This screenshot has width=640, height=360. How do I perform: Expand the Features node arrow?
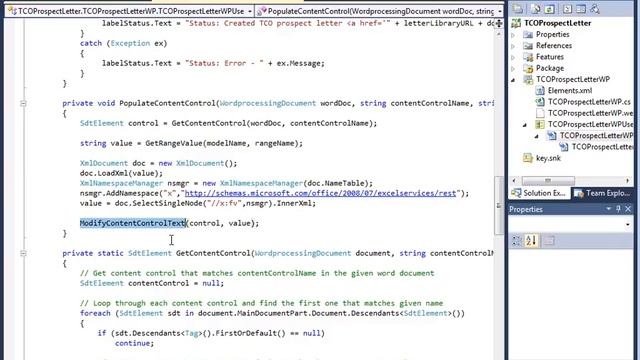coord(513,57)
